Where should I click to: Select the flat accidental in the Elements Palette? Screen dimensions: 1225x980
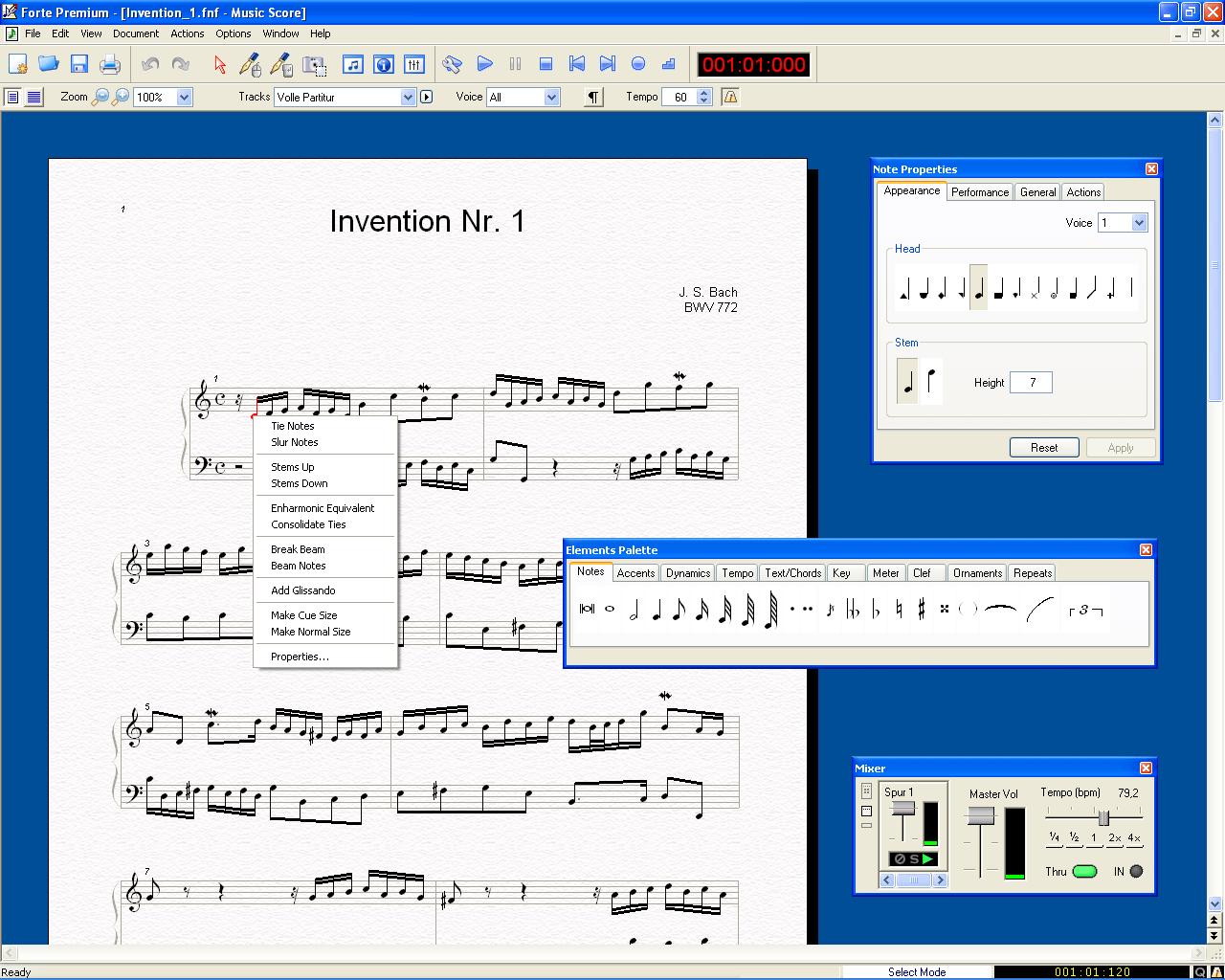click(x=875, y=610)
